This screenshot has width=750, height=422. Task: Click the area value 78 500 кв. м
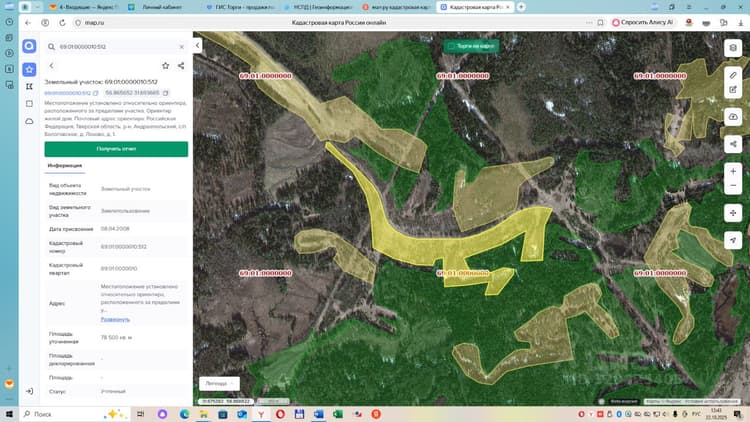coord(116,338)
